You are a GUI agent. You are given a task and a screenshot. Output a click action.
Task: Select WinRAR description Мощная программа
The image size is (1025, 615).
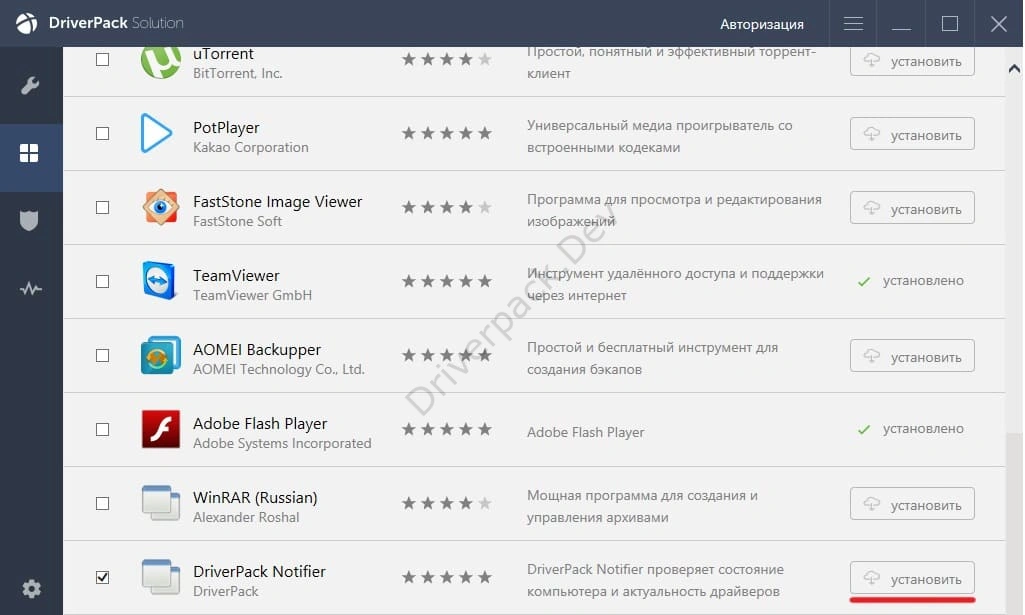[x=642, y=507]
